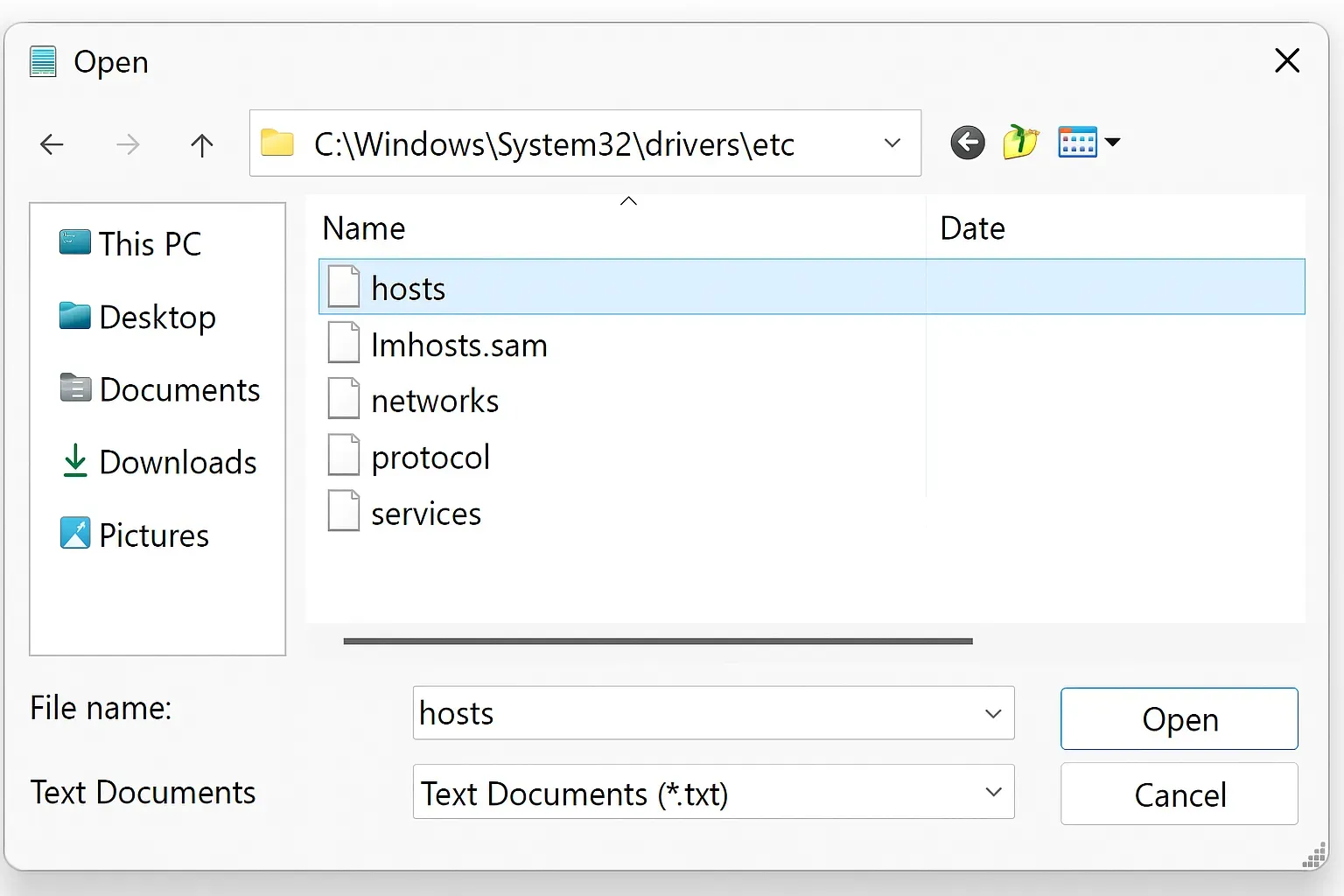This screenshot has width=1344, height=896.
Task: Click the resize grip in dialog corner
Action: pos(1315,855)
